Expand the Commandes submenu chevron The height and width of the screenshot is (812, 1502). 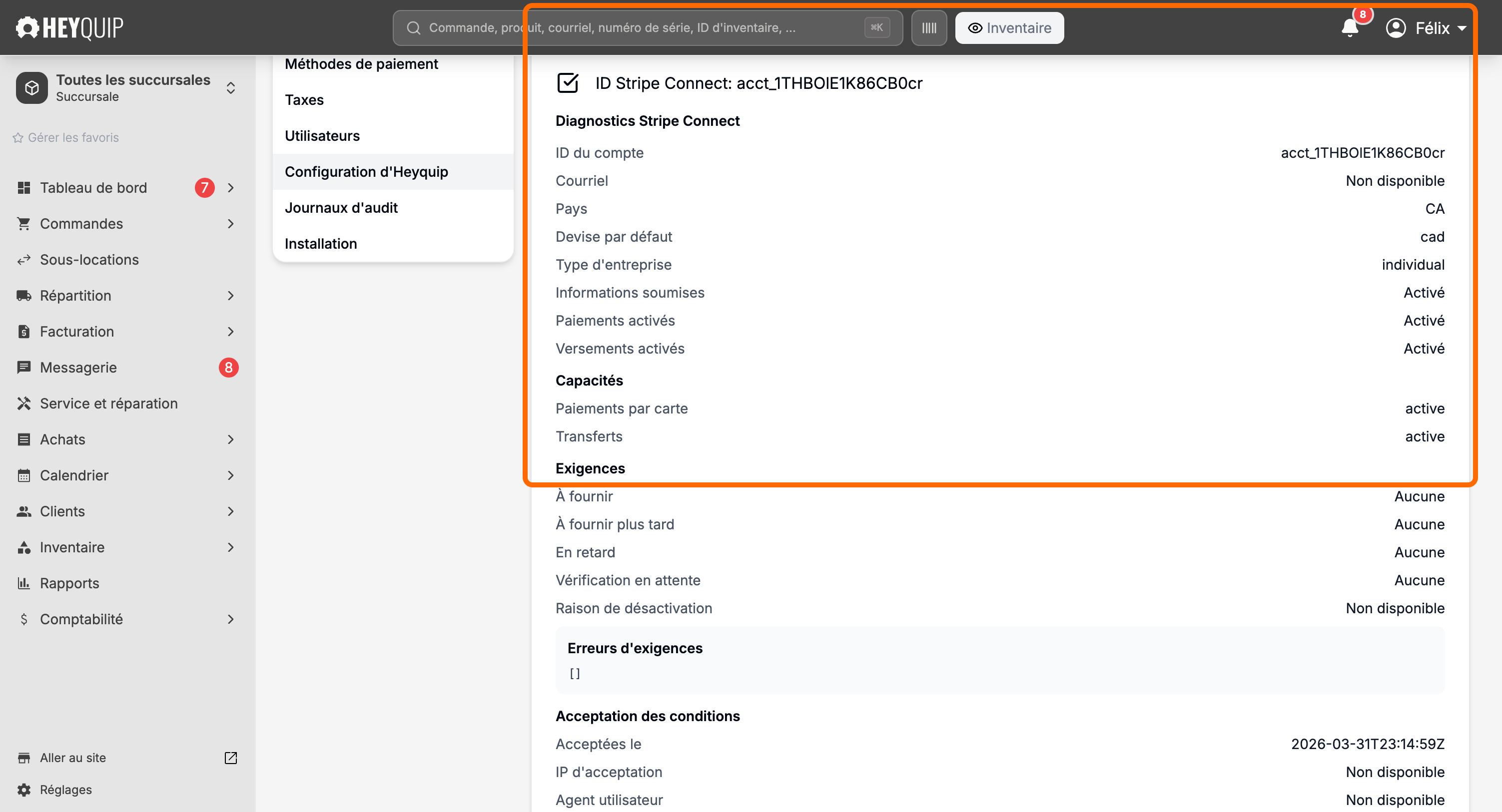click(x=231, y=224)
